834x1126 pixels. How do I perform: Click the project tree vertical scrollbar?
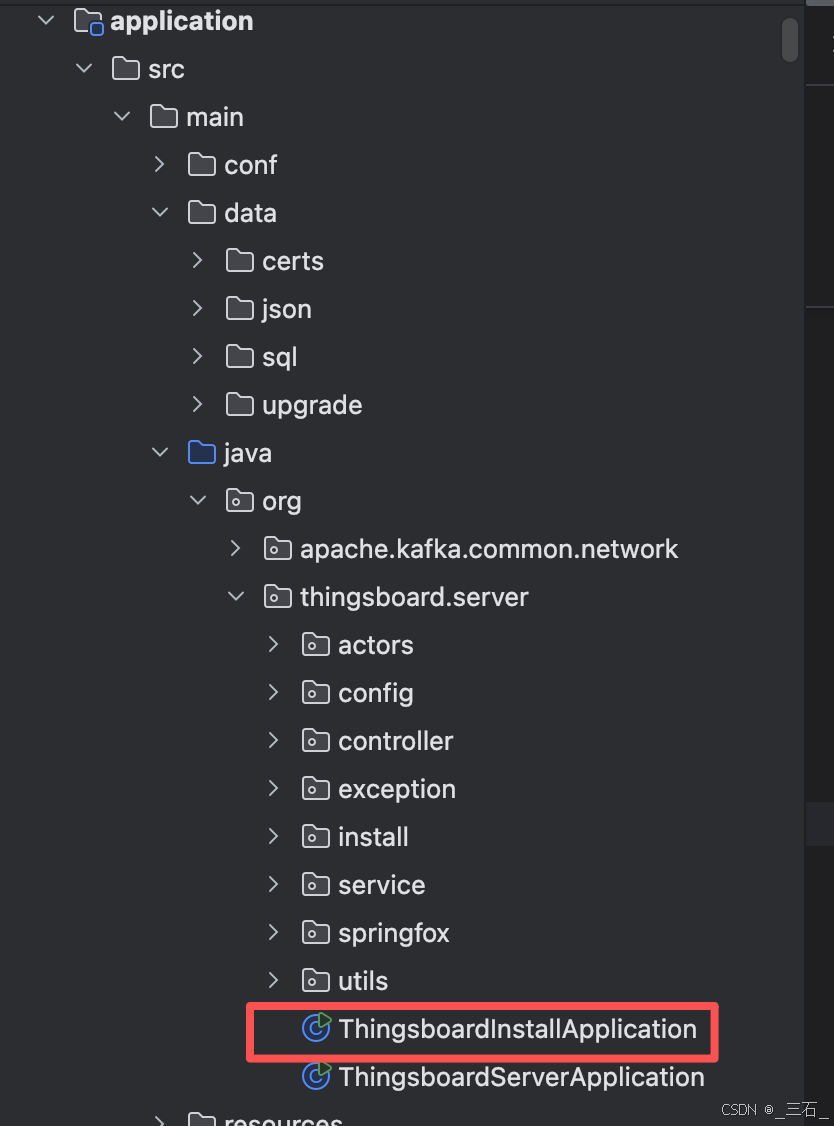pos(790,39)
